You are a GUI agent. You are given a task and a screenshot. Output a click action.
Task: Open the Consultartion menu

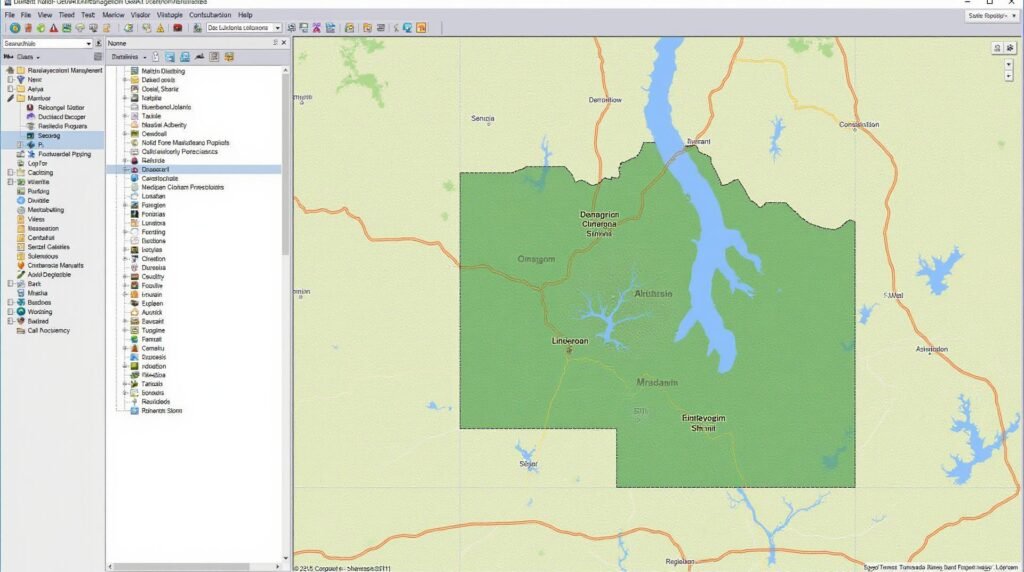click(210, 14)
